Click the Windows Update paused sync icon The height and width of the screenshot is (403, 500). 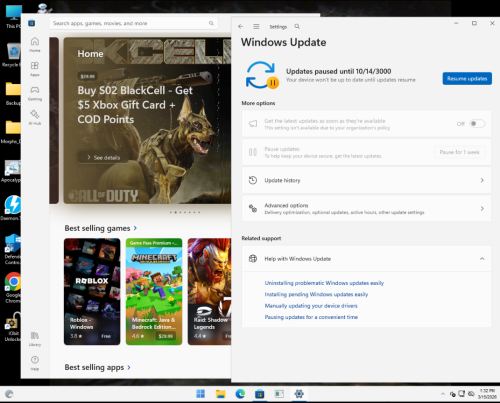click(262, 75)
